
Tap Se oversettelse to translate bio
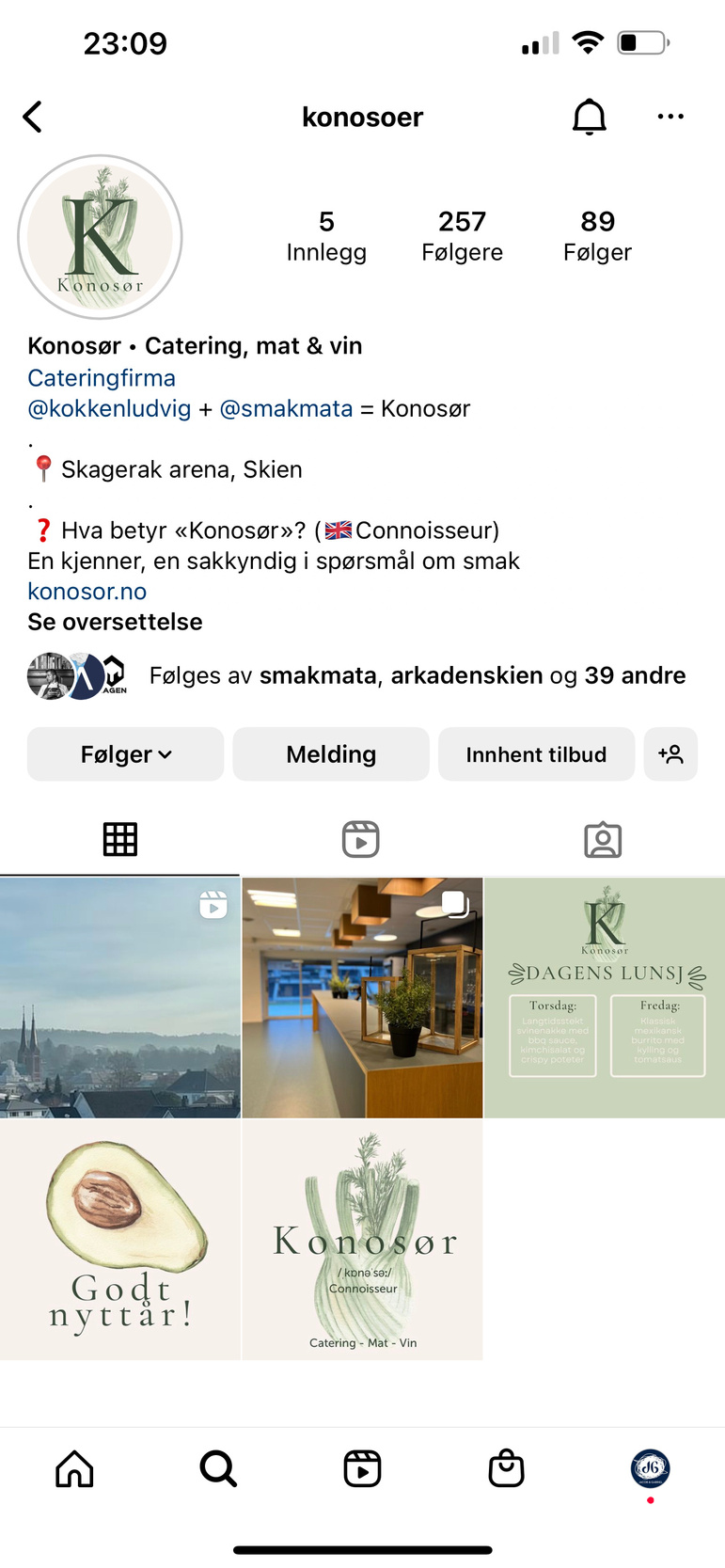click(115, 622)
